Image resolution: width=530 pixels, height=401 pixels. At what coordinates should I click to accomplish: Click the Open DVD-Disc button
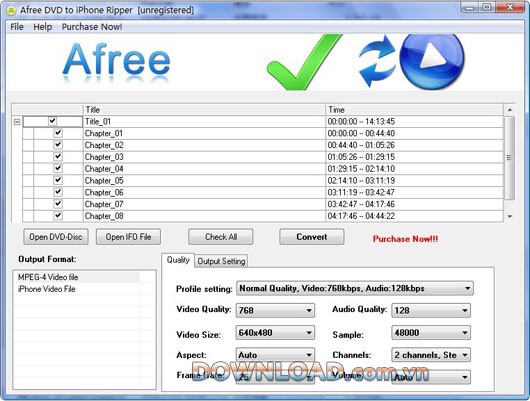(x=56, y=237)
